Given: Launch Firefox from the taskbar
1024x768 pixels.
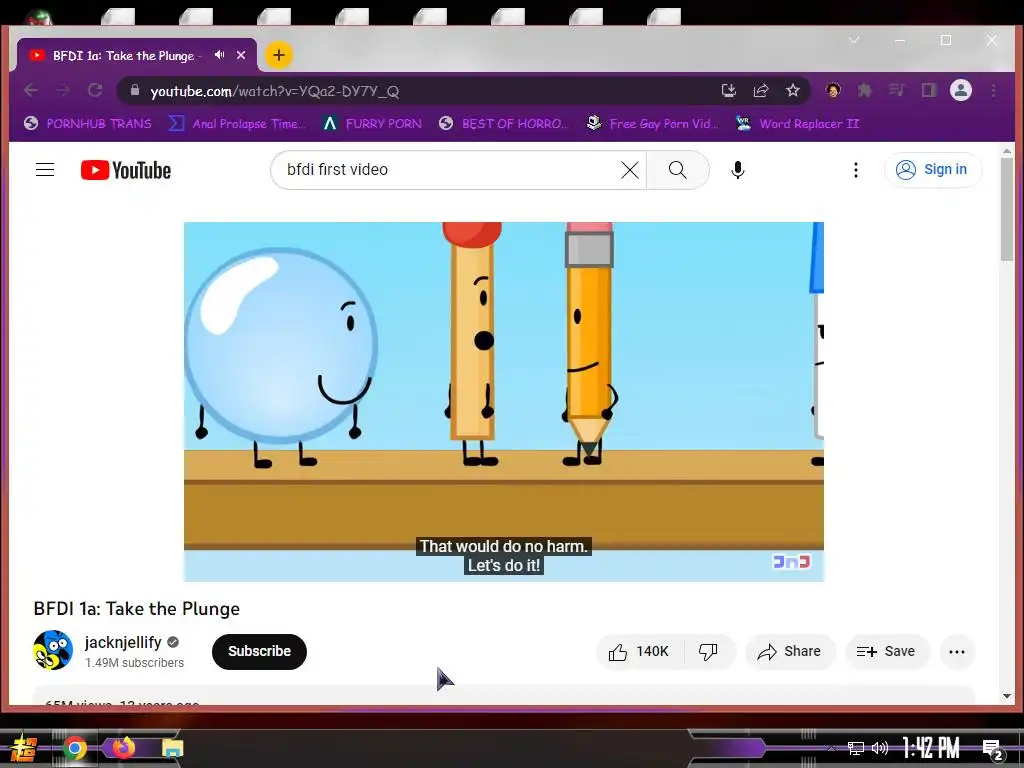Looking at the screenshot, I should pyautogui.click(x=123, y=747).
